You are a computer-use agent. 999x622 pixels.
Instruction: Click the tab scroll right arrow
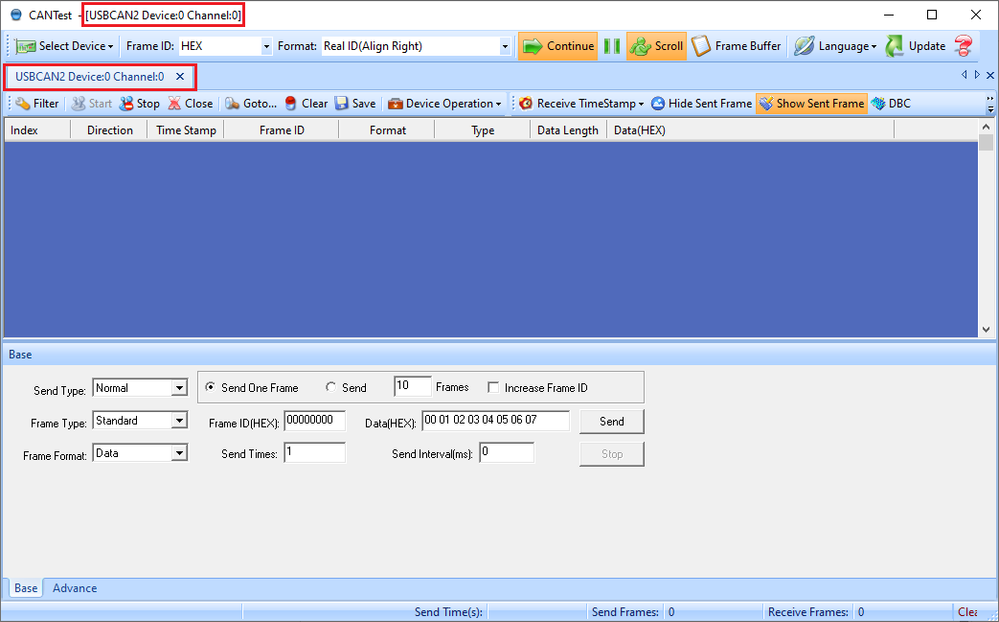coord(977,75)
